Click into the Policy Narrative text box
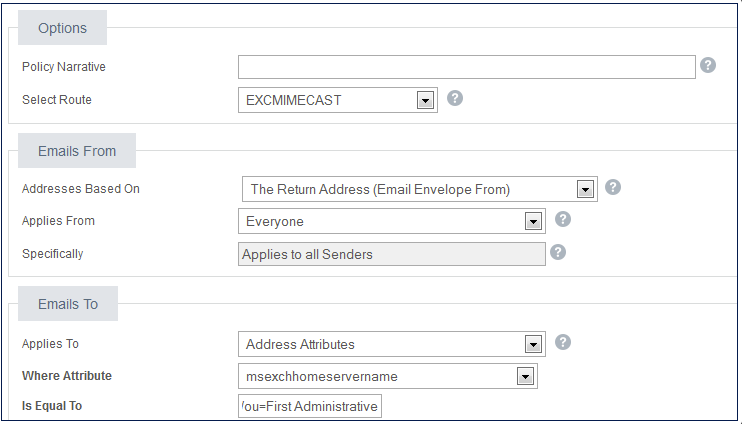Screen dimensions: 742x424 coord(466,67)
